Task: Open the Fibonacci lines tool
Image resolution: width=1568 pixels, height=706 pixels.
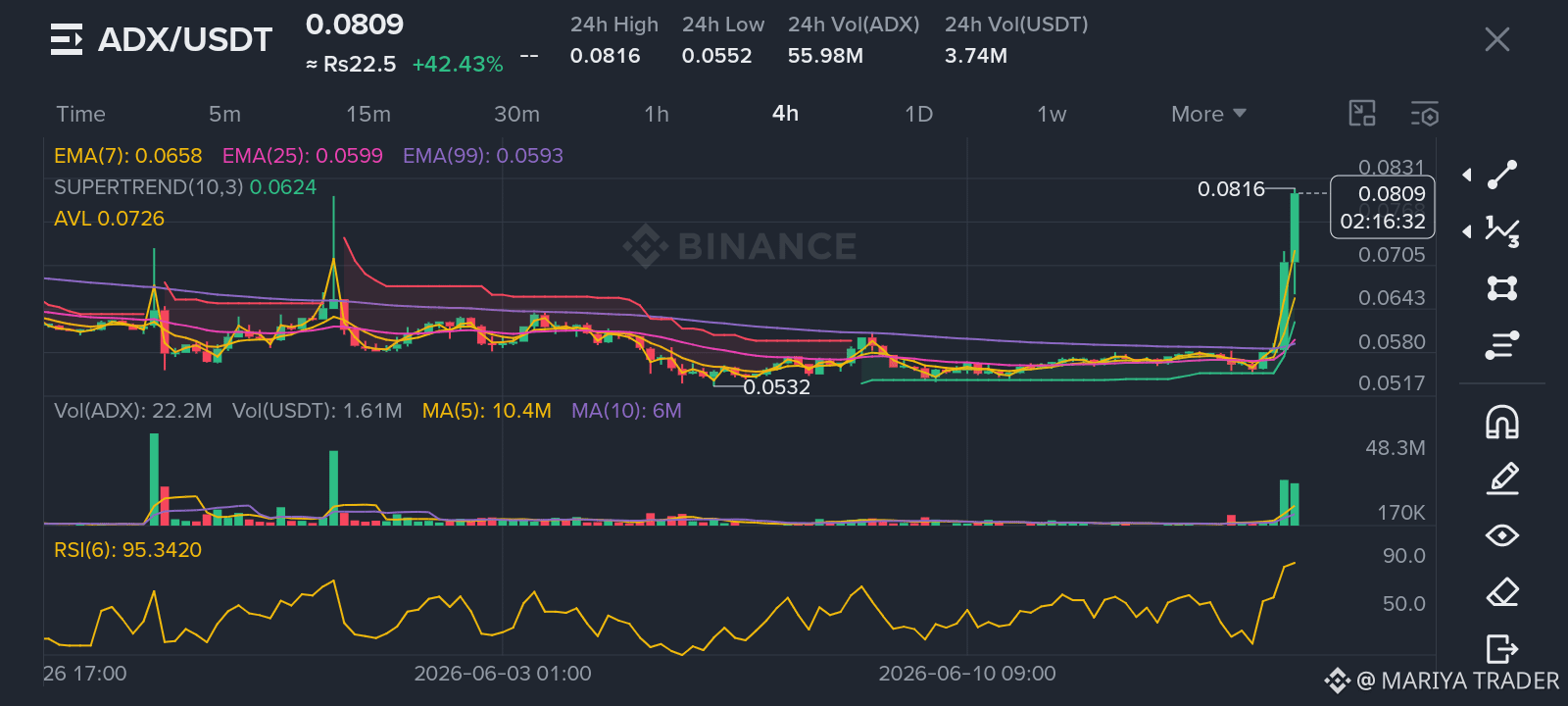Action: (1502, 345)
